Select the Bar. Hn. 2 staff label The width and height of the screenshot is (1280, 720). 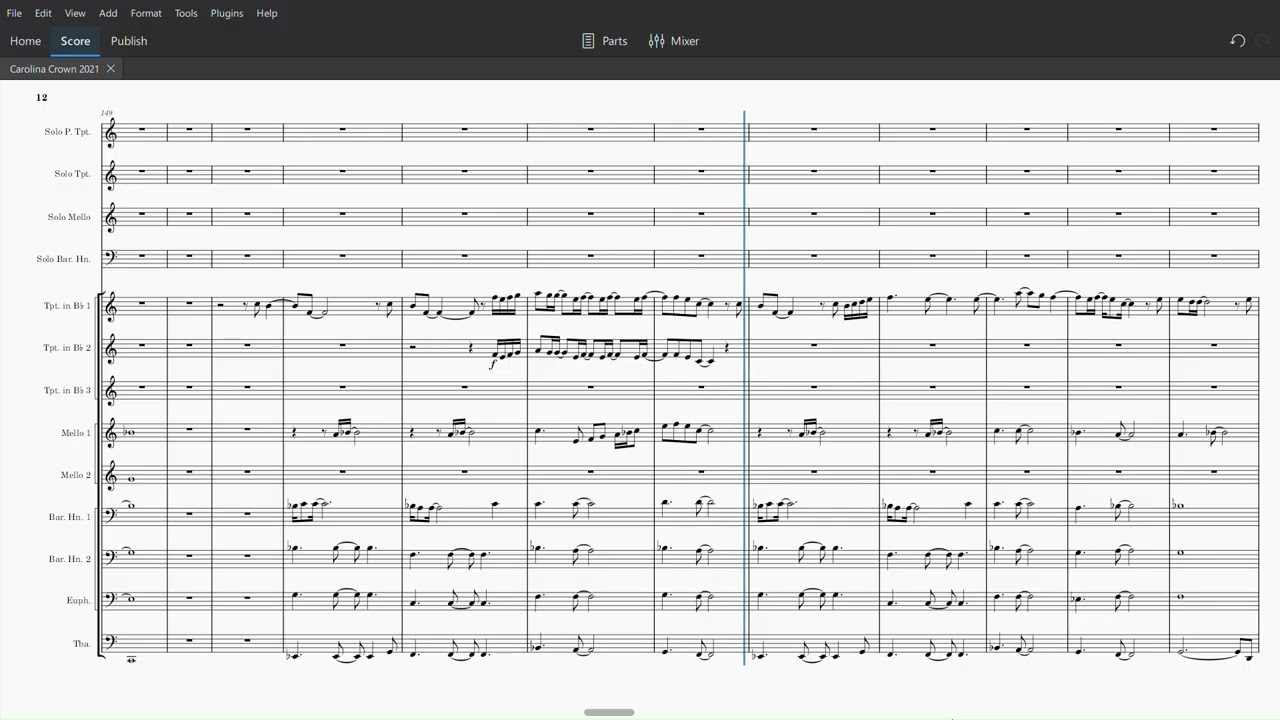click(70, 559)
